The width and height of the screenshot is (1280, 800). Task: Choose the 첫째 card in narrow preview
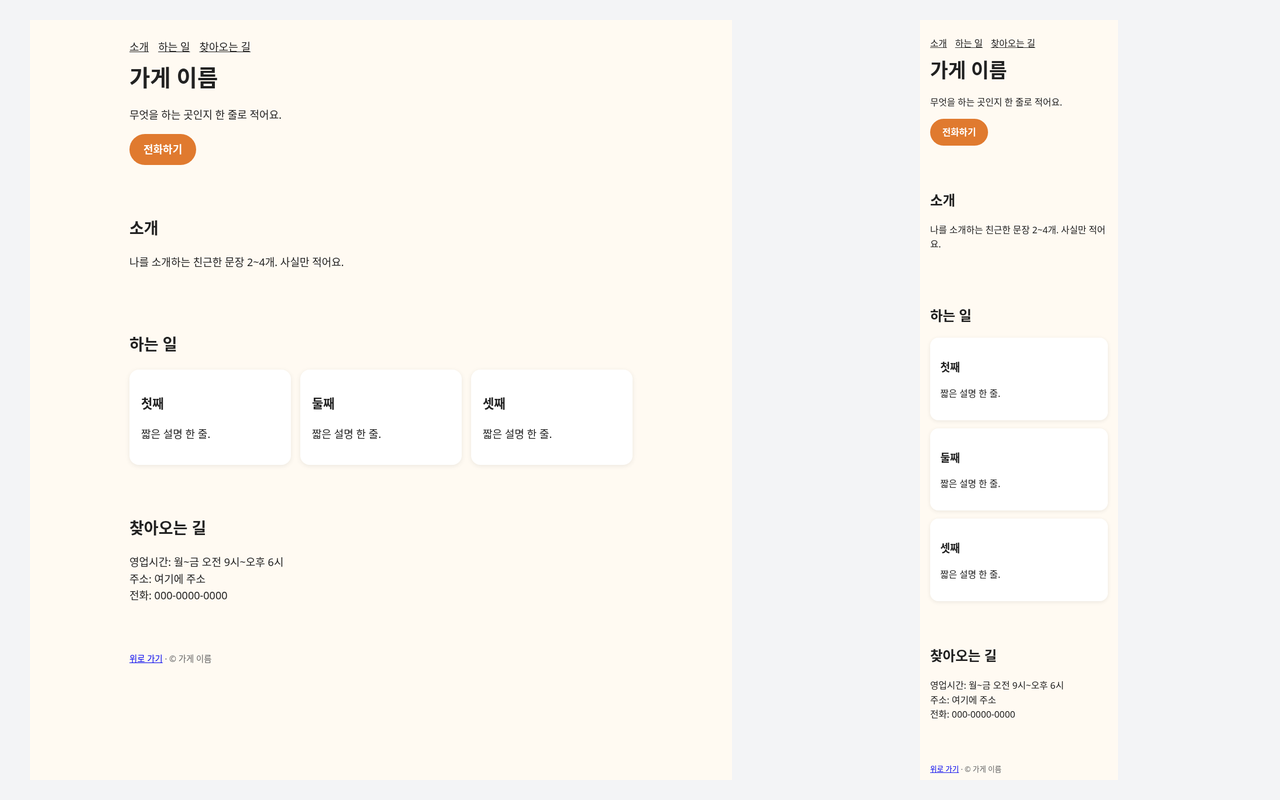coord(1019,379)
